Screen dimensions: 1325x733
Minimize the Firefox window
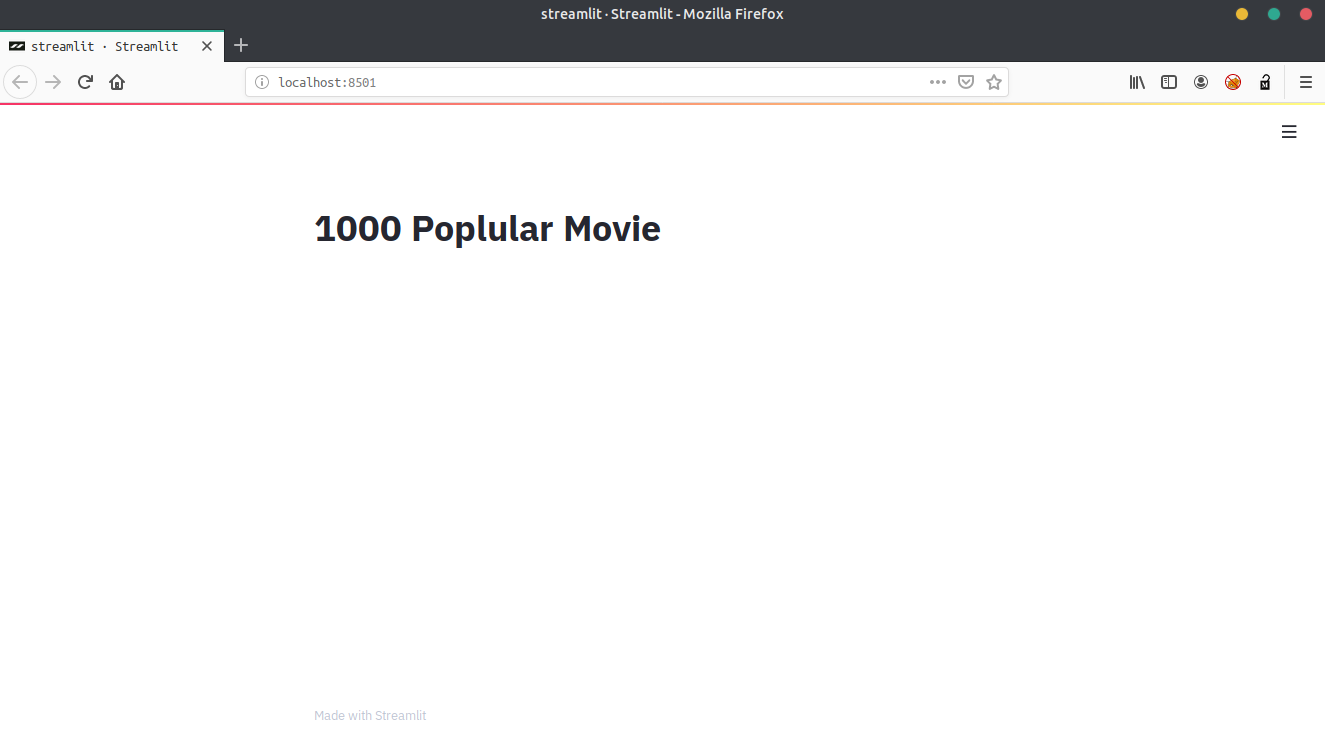1242,14
